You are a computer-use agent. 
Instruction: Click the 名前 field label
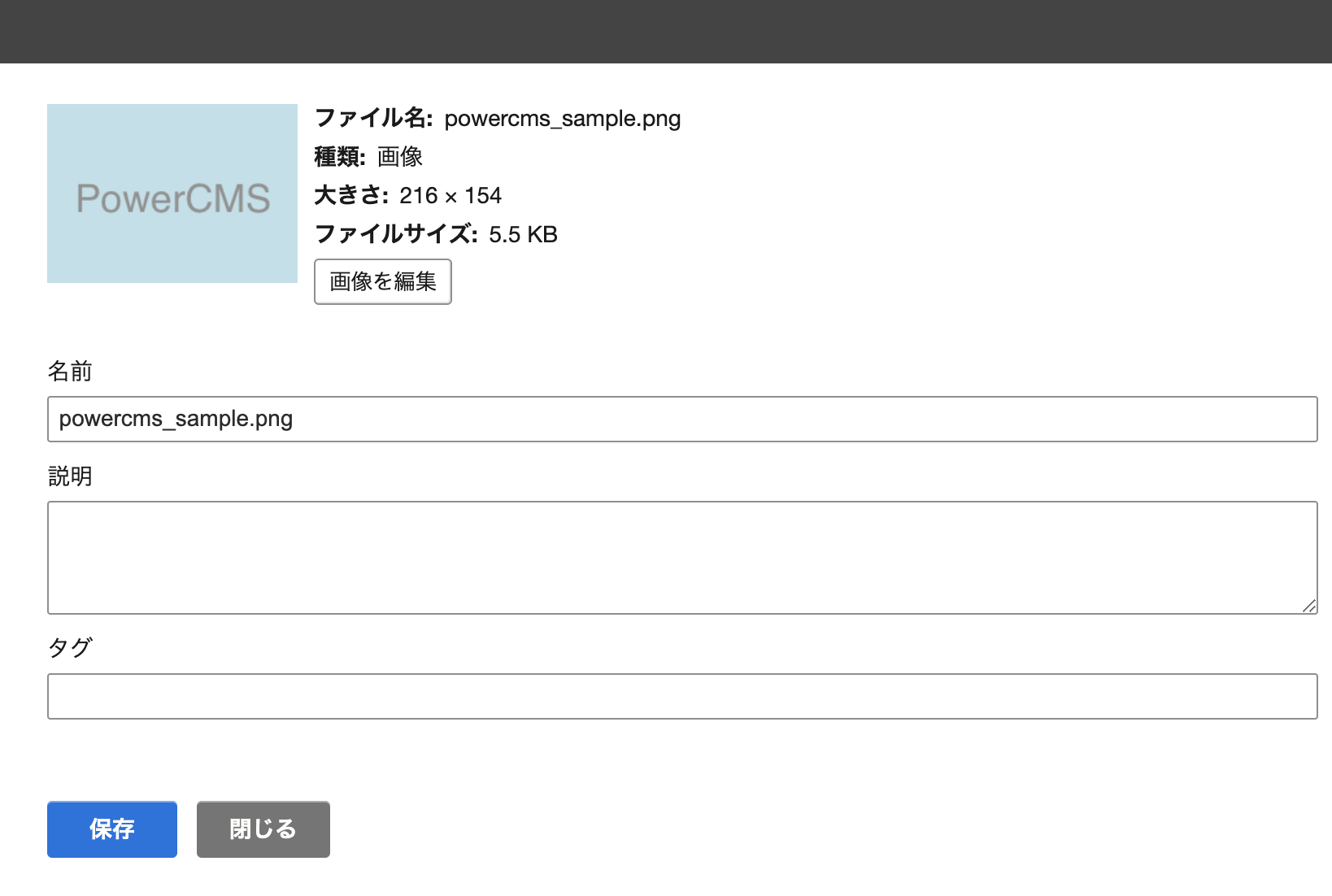[x=69, y=372]
